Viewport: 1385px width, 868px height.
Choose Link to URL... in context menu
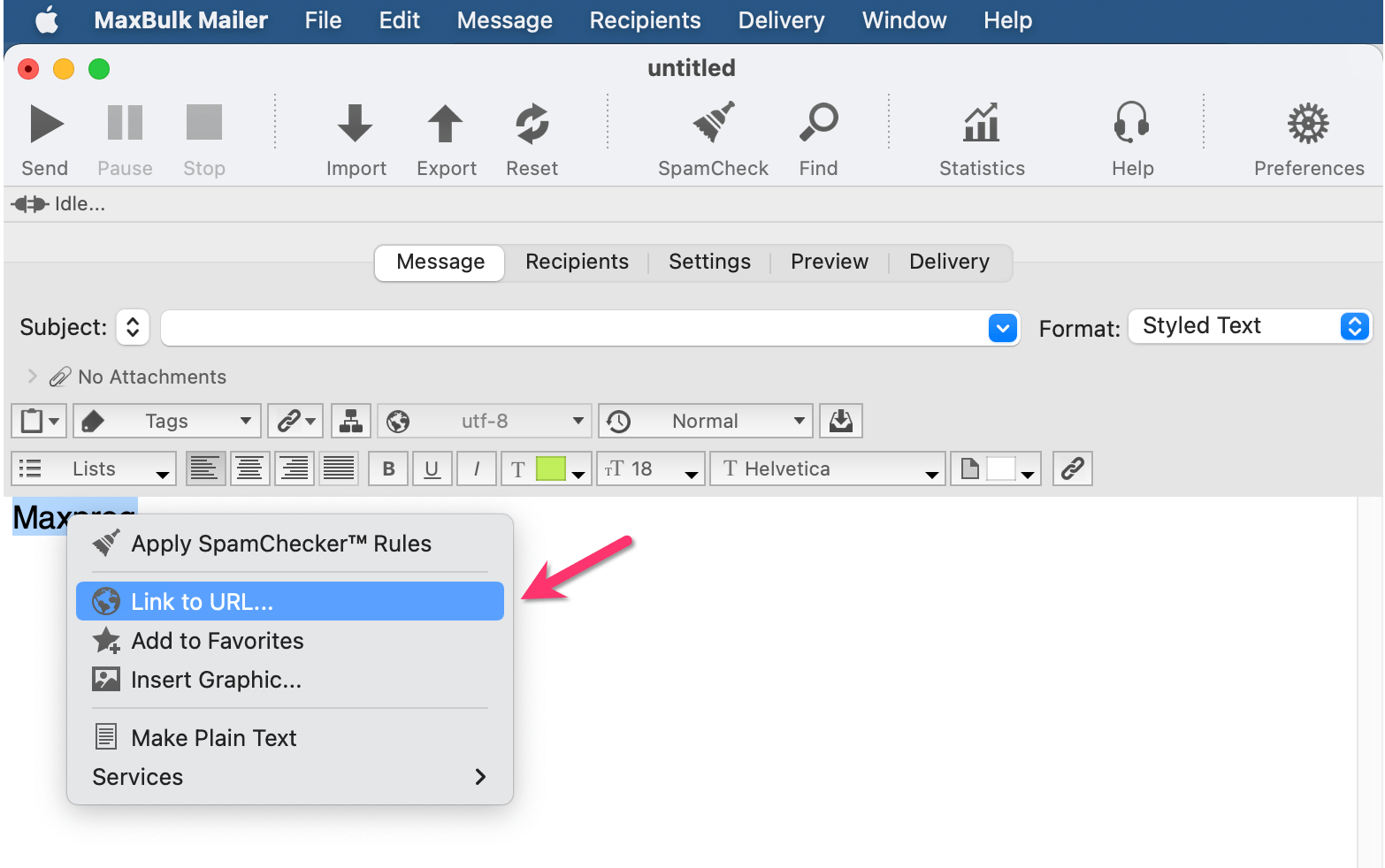[x=290, y=601]
